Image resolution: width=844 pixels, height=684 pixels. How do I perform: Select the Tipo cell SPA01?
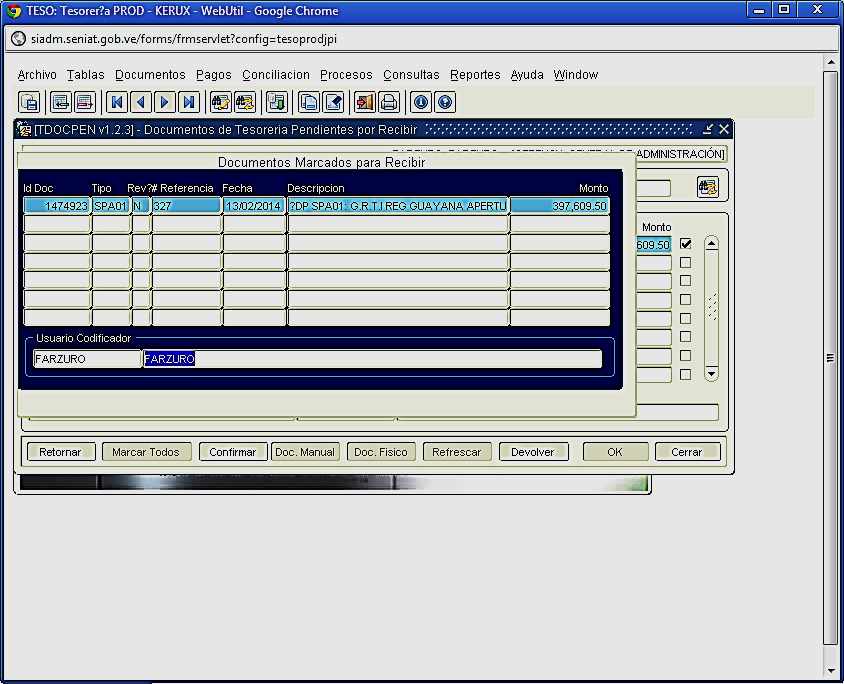tap(111, 206)
